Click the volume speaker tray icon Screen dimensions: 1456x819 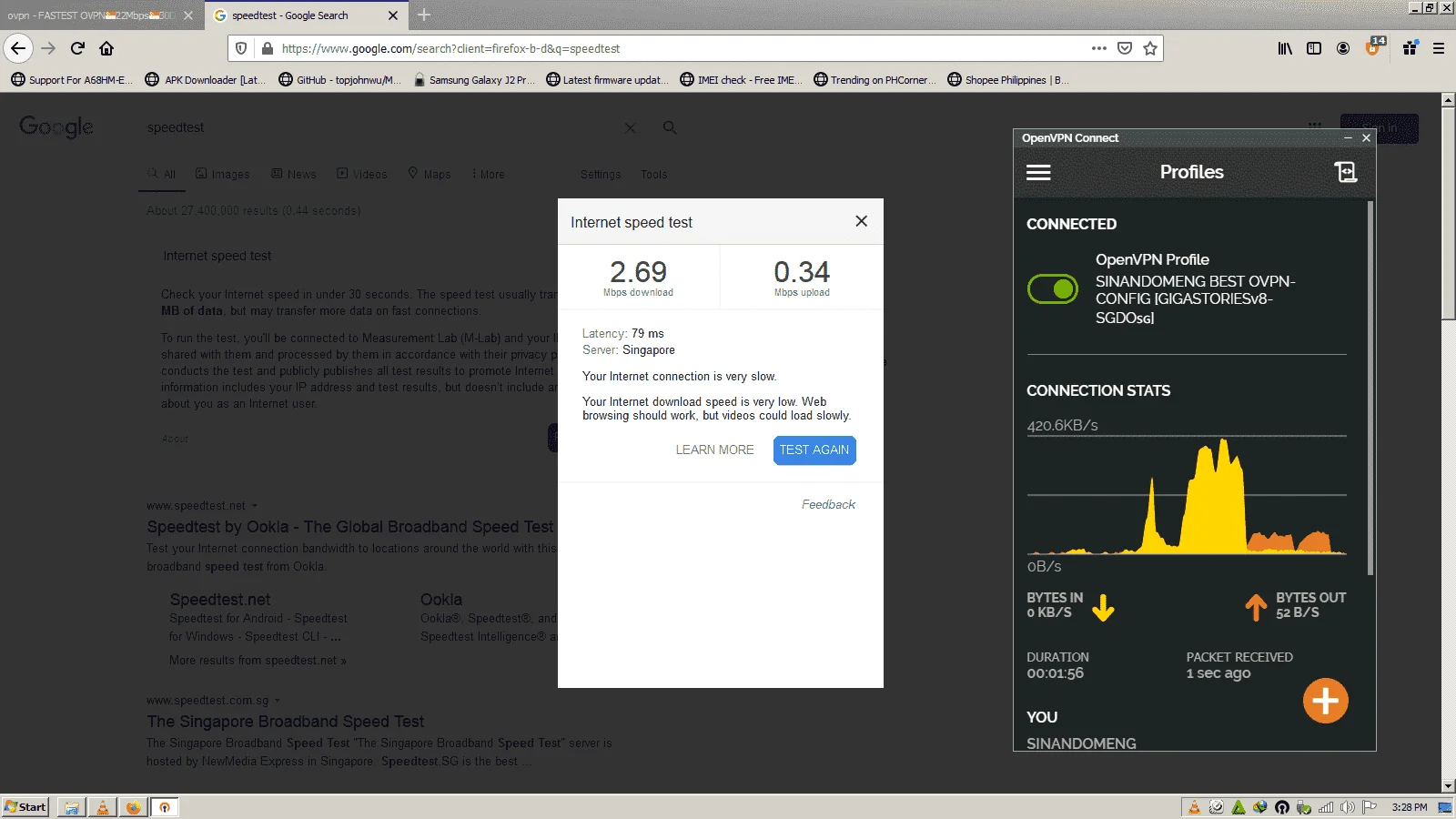(1348, 807)
